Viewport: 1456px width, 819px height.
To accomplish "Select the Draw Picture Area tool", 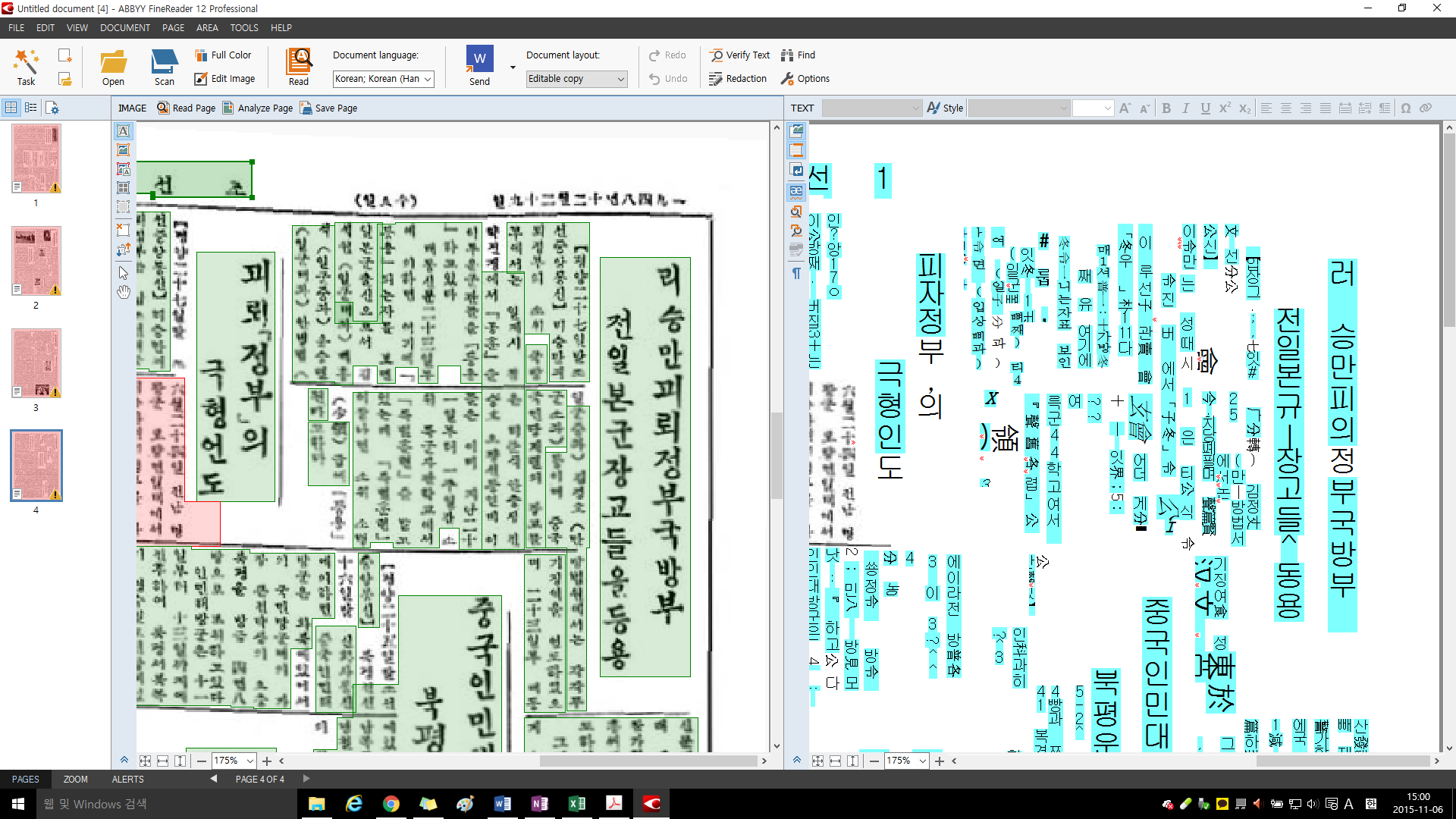I will point(123,150).
